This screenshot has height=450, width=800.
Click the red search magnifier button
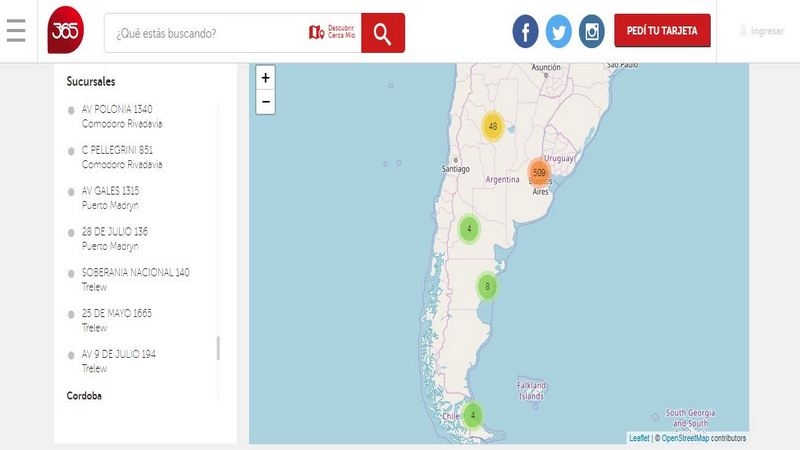click(x=382, y=33)
